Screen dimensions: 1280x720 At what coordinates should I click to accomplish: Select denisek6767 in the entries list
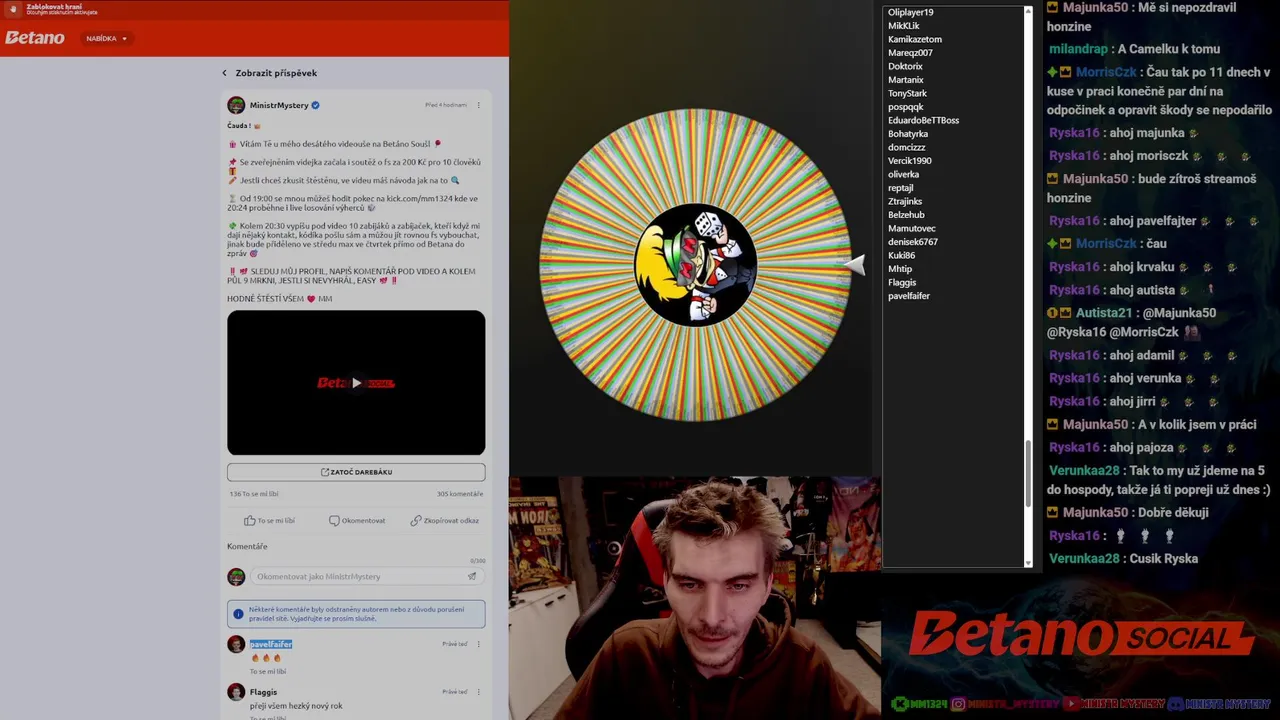[913, 242]
